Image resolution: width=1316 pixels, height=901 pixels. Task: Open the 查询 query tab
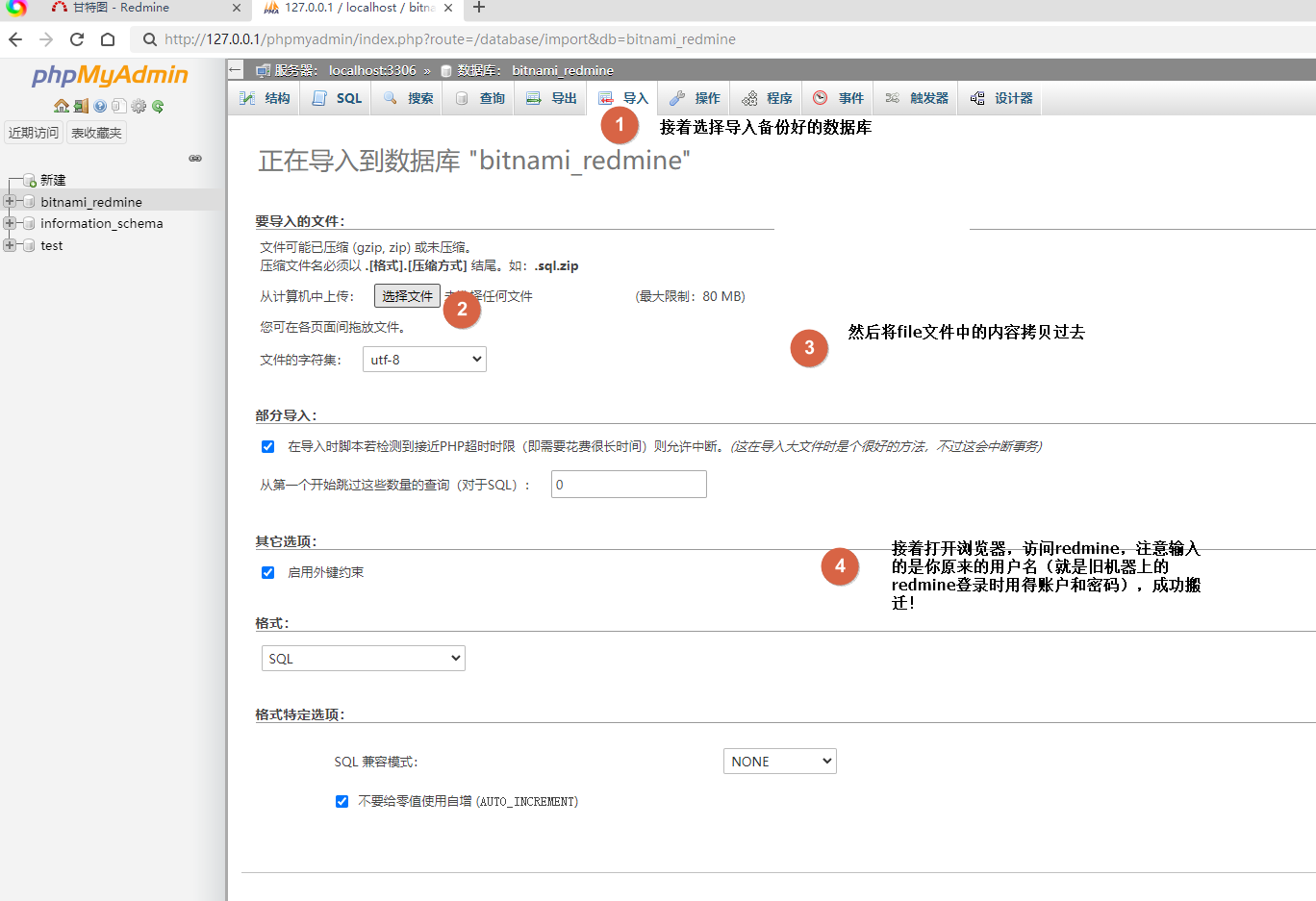pyautogui.click(x=479, y=98)
